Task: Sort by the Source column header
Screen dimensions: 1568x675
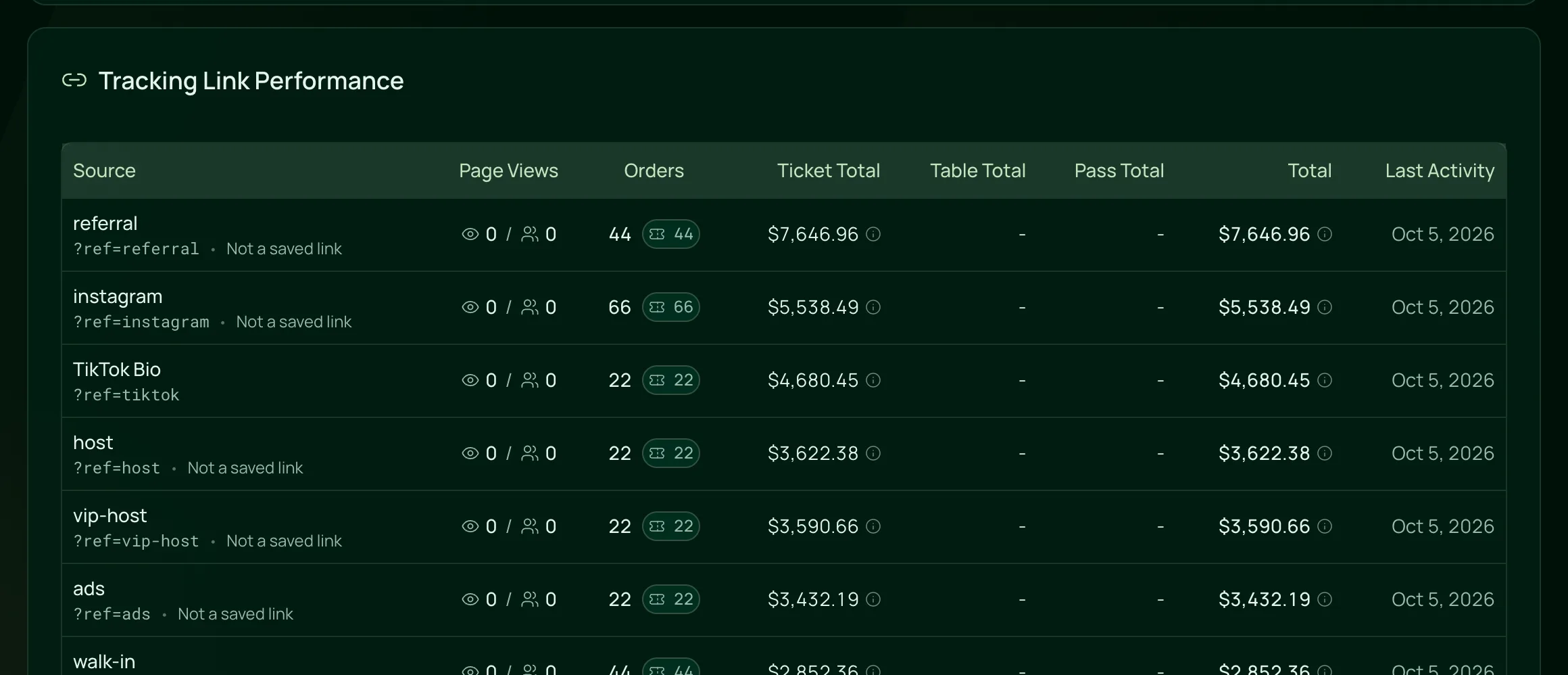Action: point(104,170)
